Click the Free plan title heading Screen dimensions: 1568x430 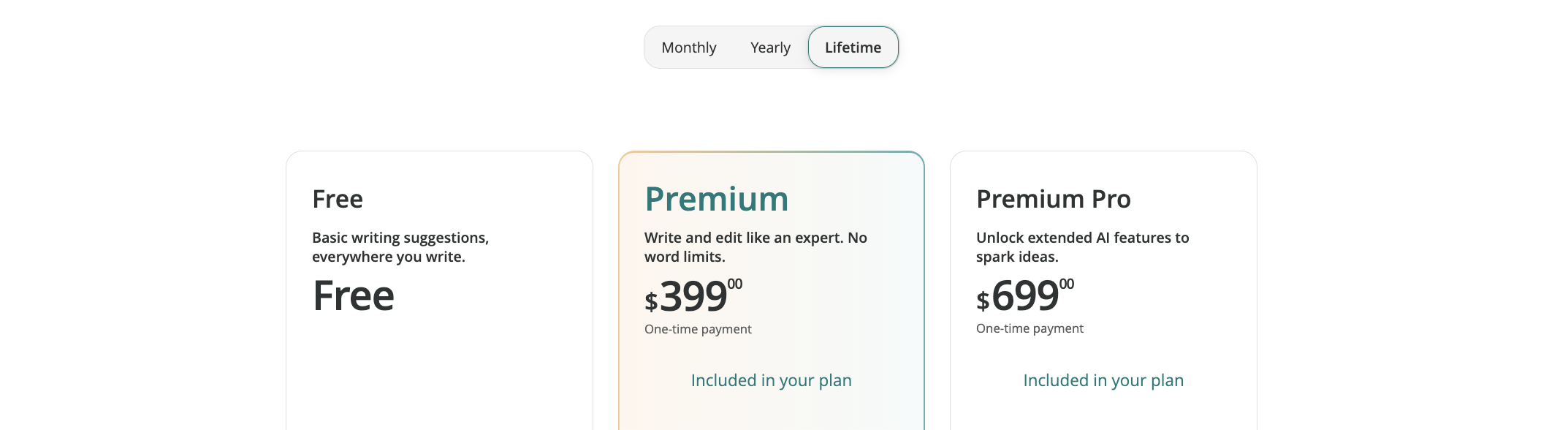(x=338, y=199)
